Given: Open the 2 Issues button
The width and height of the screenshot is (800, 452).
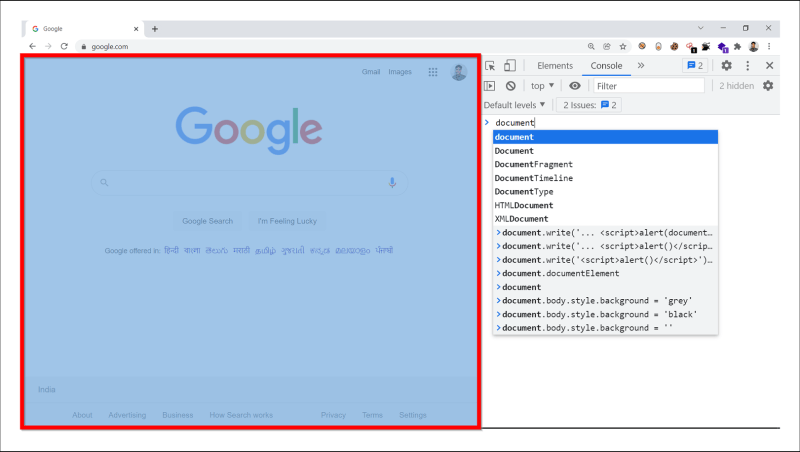Looking at the screenshot, I should click(589, 105).
